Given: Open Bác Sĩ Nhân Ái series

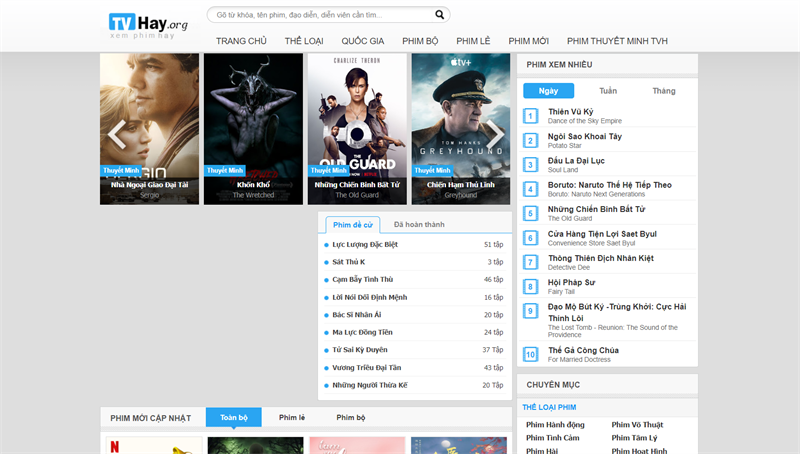Looking at the screenshot, I should coord(357,314).
